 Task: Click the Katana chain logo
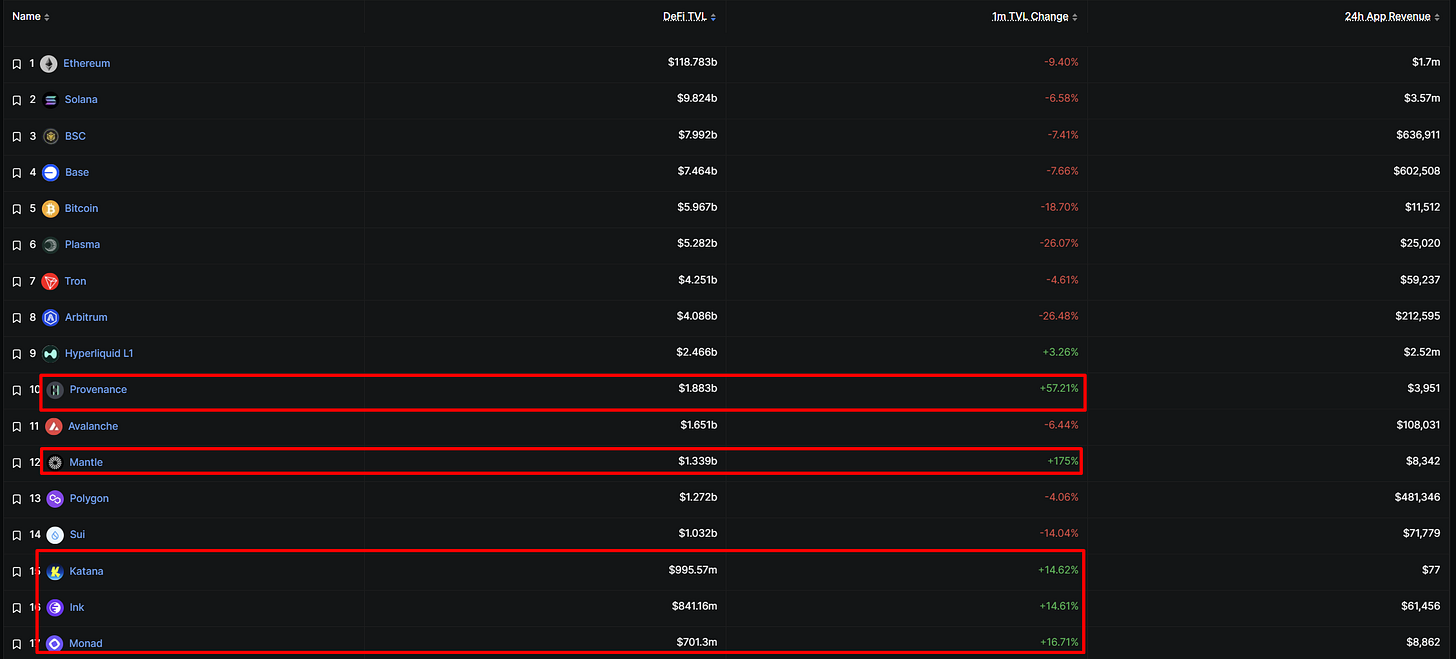tap(55, 571)
